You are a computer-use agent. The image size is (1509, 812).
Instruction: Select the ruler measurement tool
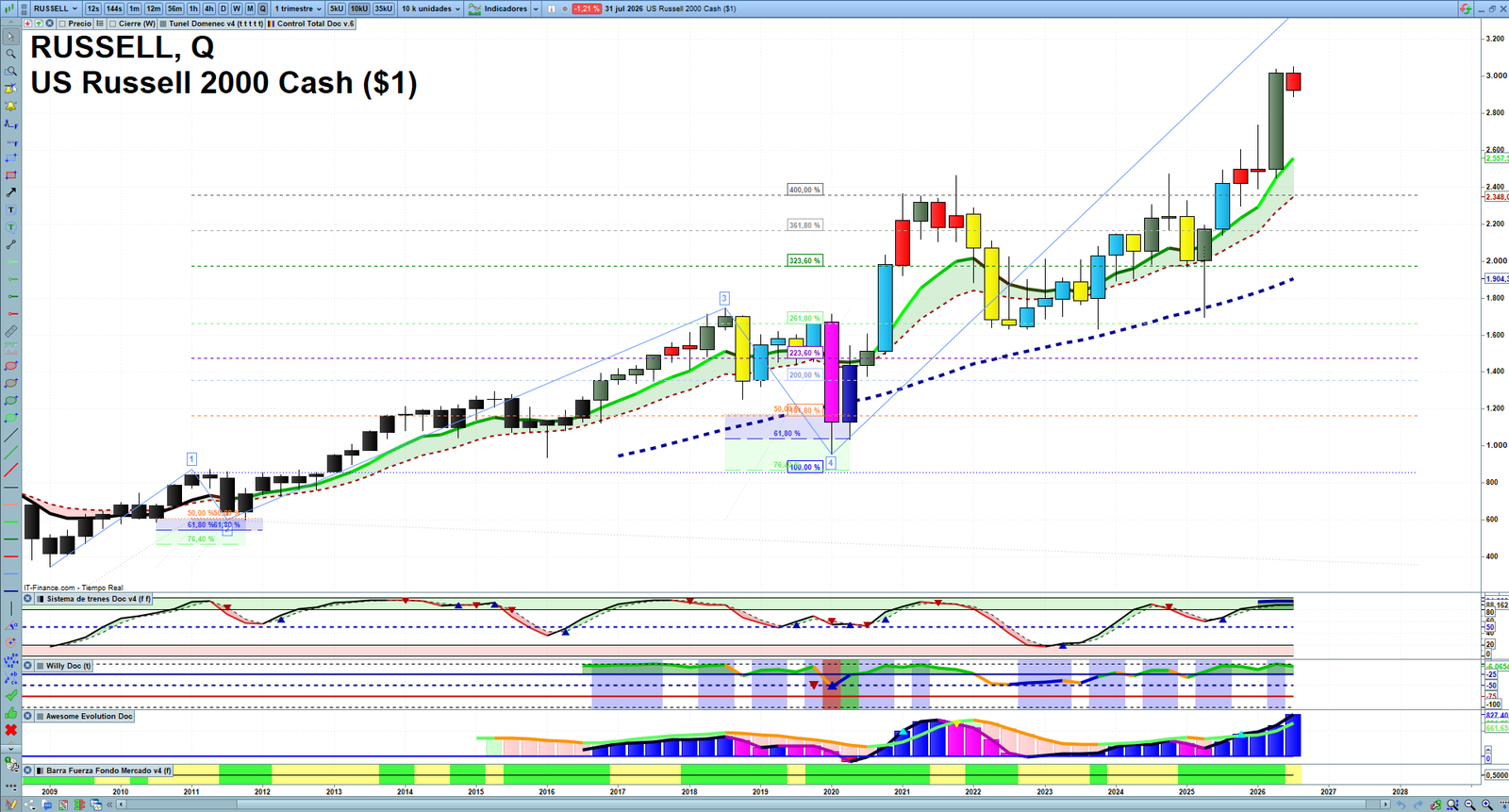(x=11, y=331)
